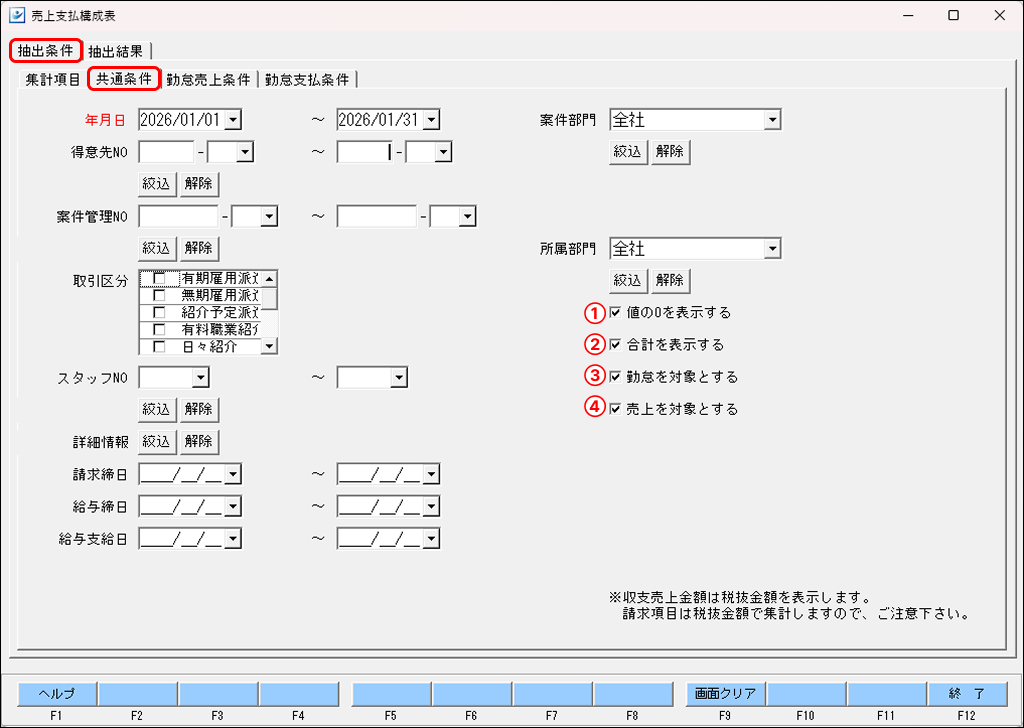The height and width of the screenshot is (728, 1024).
Task: Click 解除 button under 所属部門
Action: (670, 281)
